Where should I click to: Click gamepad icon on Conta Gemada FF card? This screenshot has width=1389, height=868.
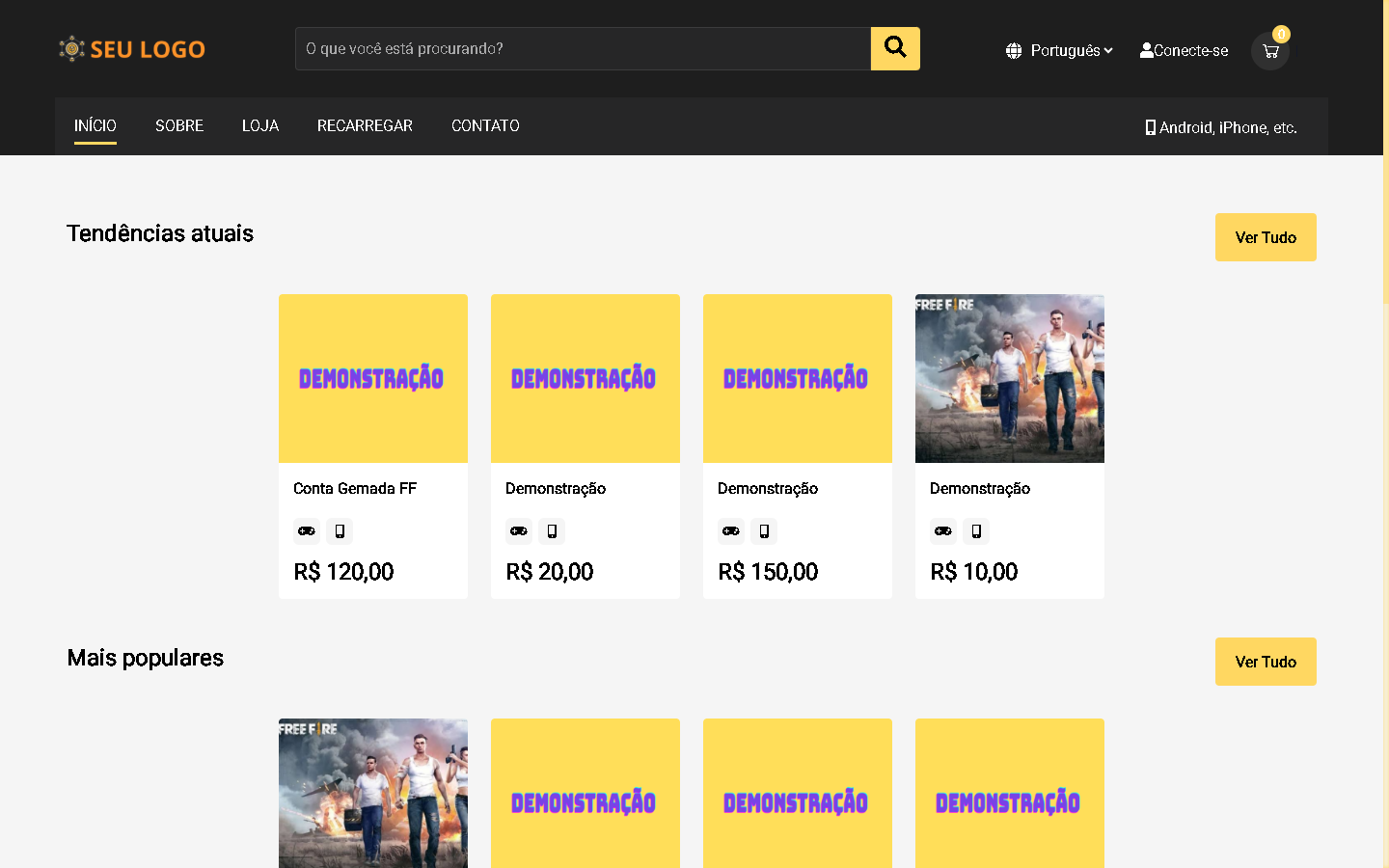pyautogui.click(x=307, y=531)
